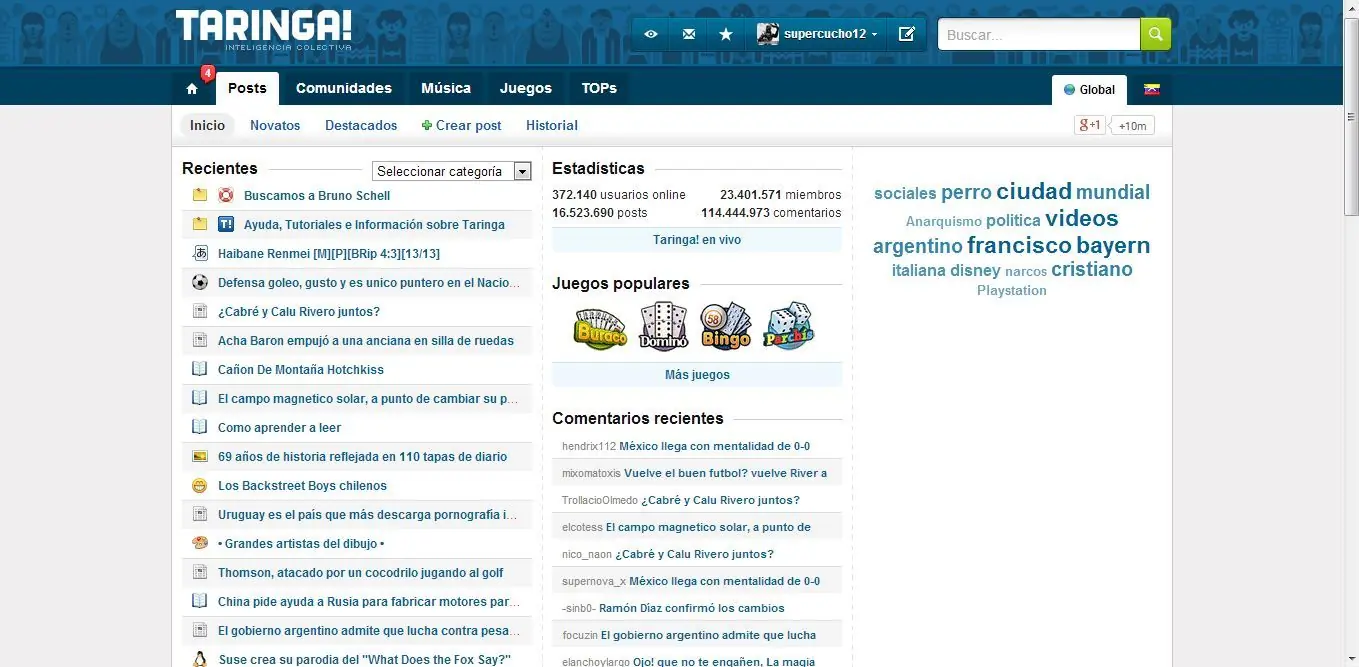
Task: Open post Thomson, atacado por un cocodrilo
Action: 361,572
